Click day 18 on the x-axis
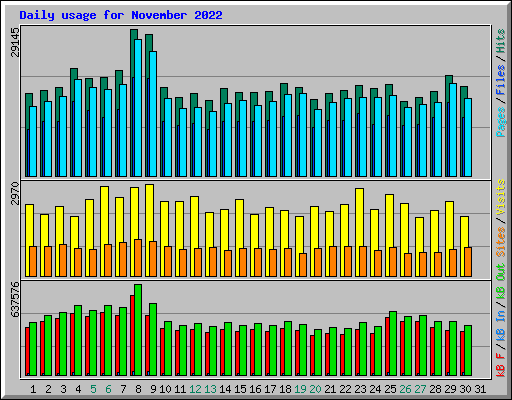This screenshot has width=512, height=400. (285, 389)
